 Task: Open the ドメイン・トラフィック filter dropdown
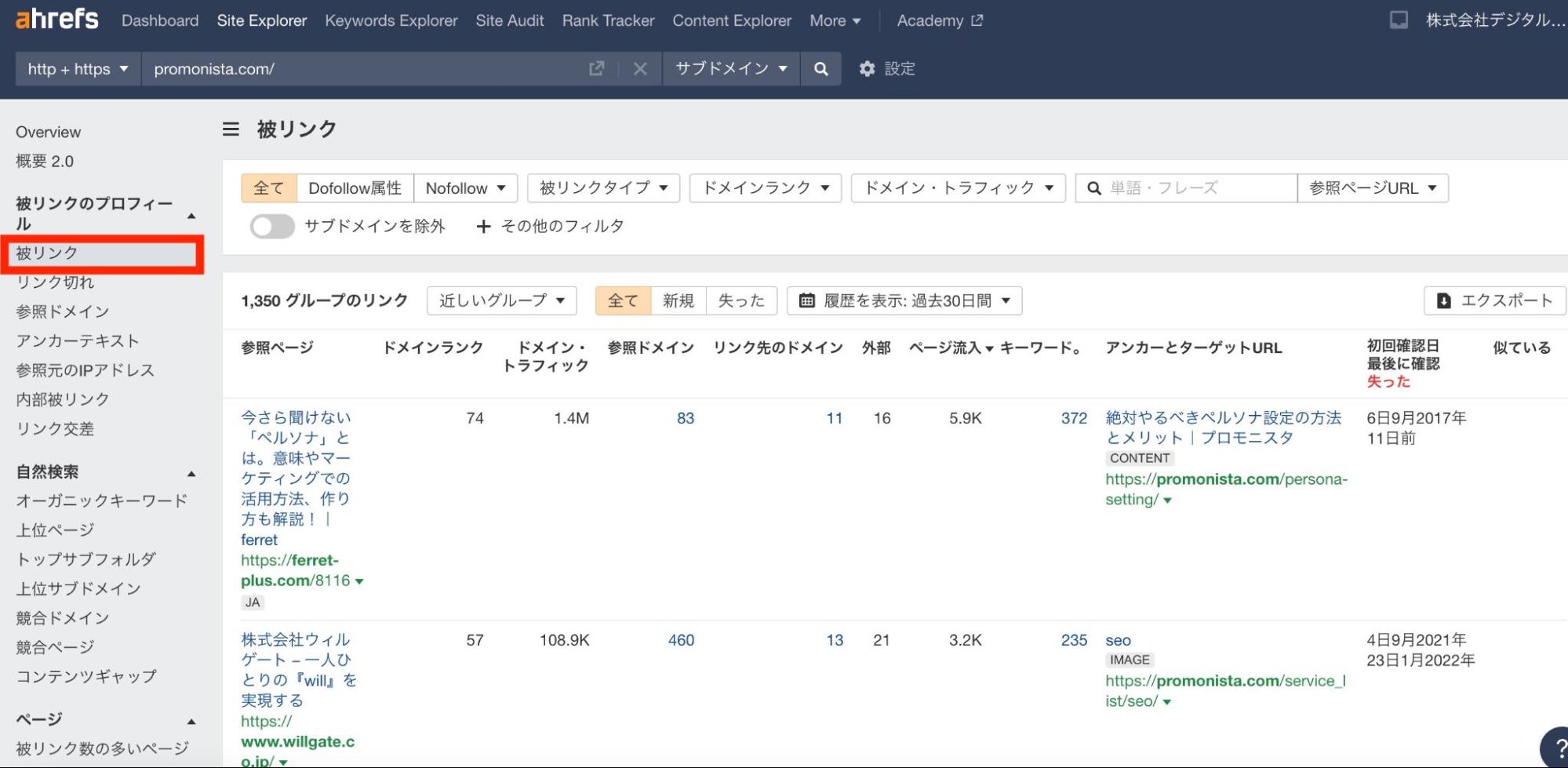pos(959,188)
